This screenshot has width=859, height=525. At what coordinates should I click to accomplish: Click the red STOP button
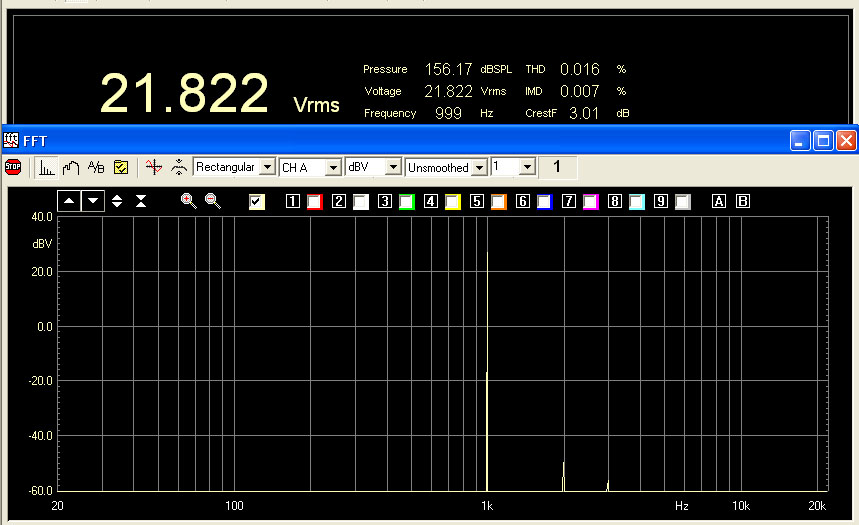[13, 167]
